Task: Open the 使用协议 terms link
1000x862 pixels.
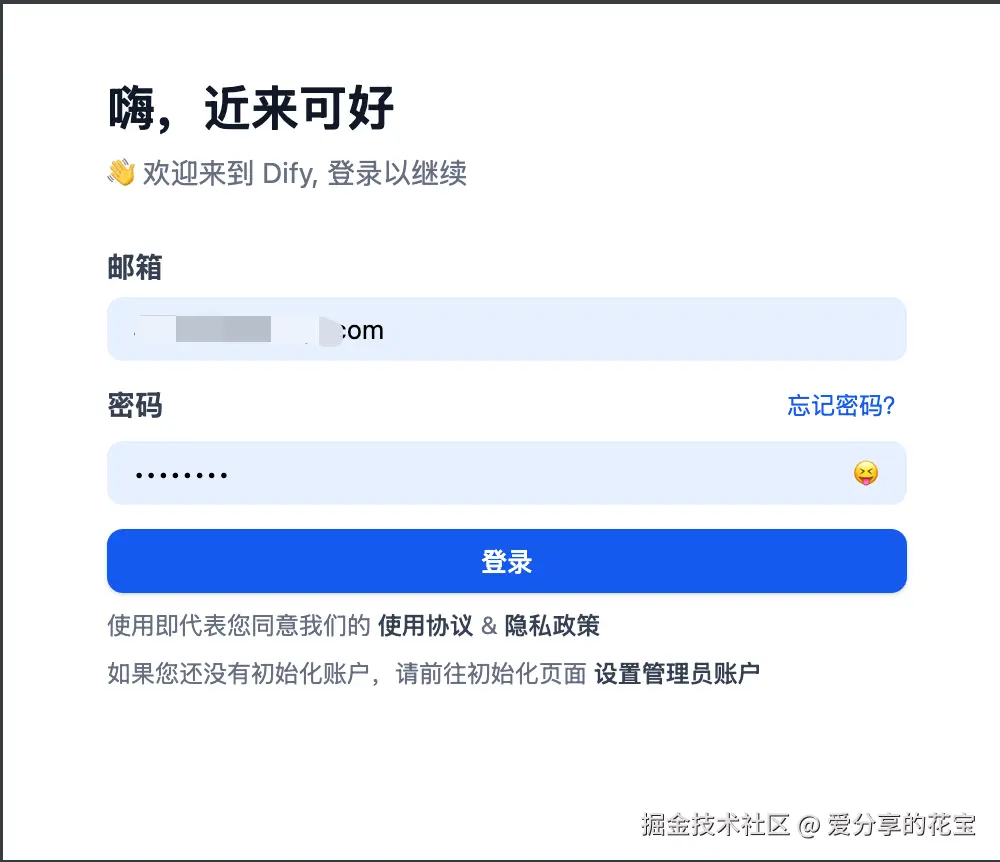Action: coord(424,627)
